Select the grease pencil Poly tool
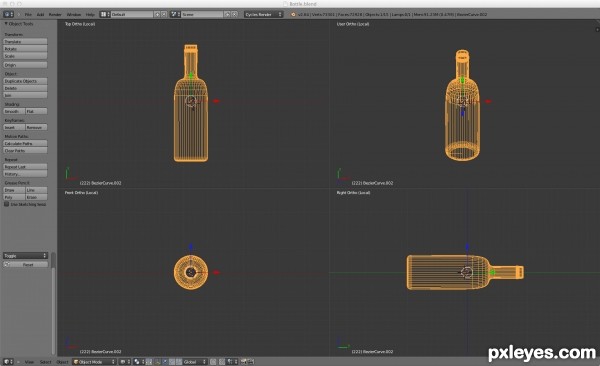 click(14, 197)
